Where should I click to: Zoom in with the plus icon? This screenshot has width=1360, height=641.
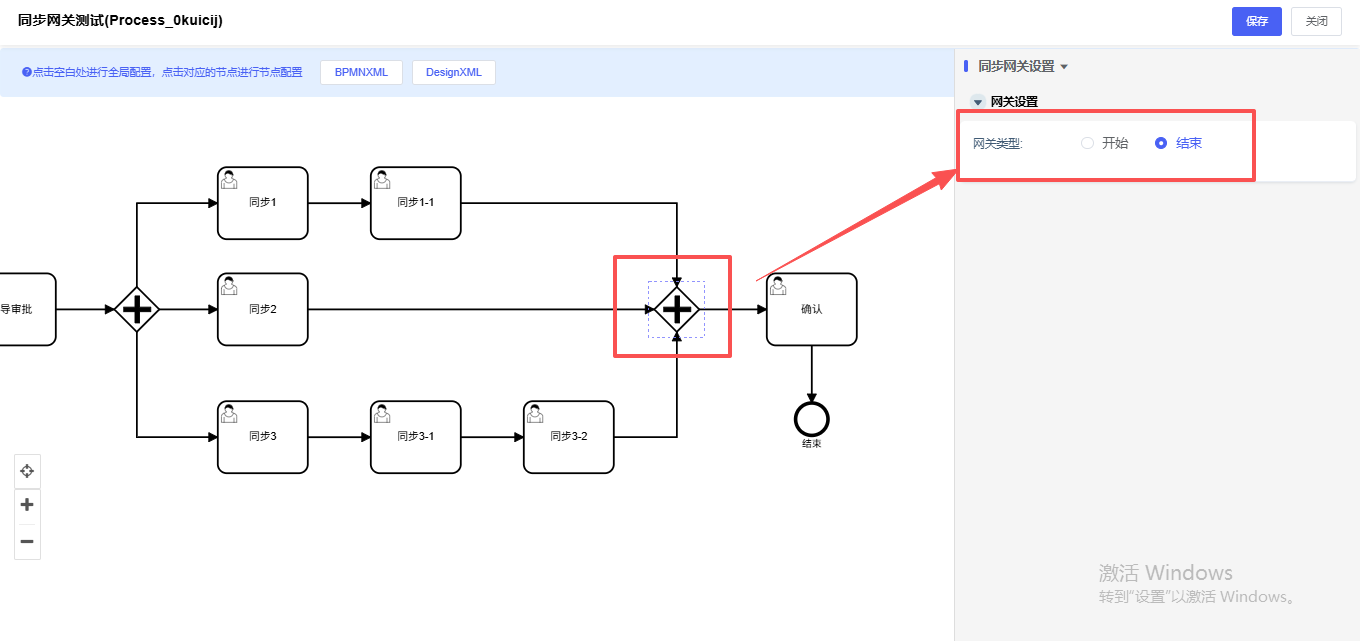click(27, 505)
